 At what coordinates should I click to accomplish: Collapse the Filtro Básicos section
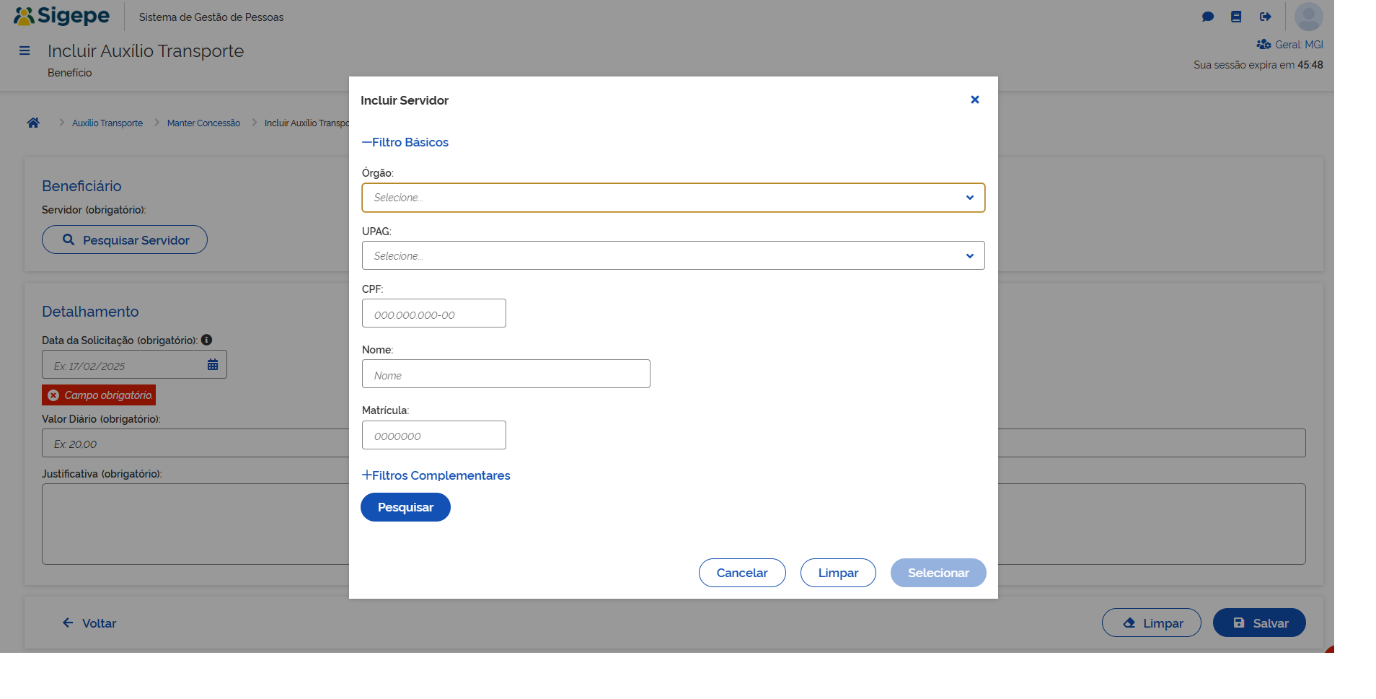pos(405,143)
